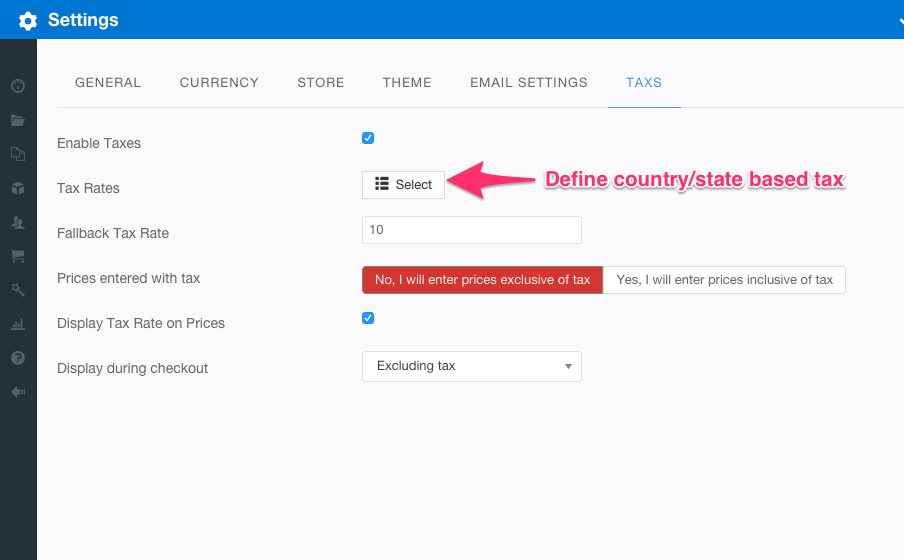The width and height of the screenshot is (904, 560).
Task: Click the Settings gear icon in header
Action: [x=28, y=21]
